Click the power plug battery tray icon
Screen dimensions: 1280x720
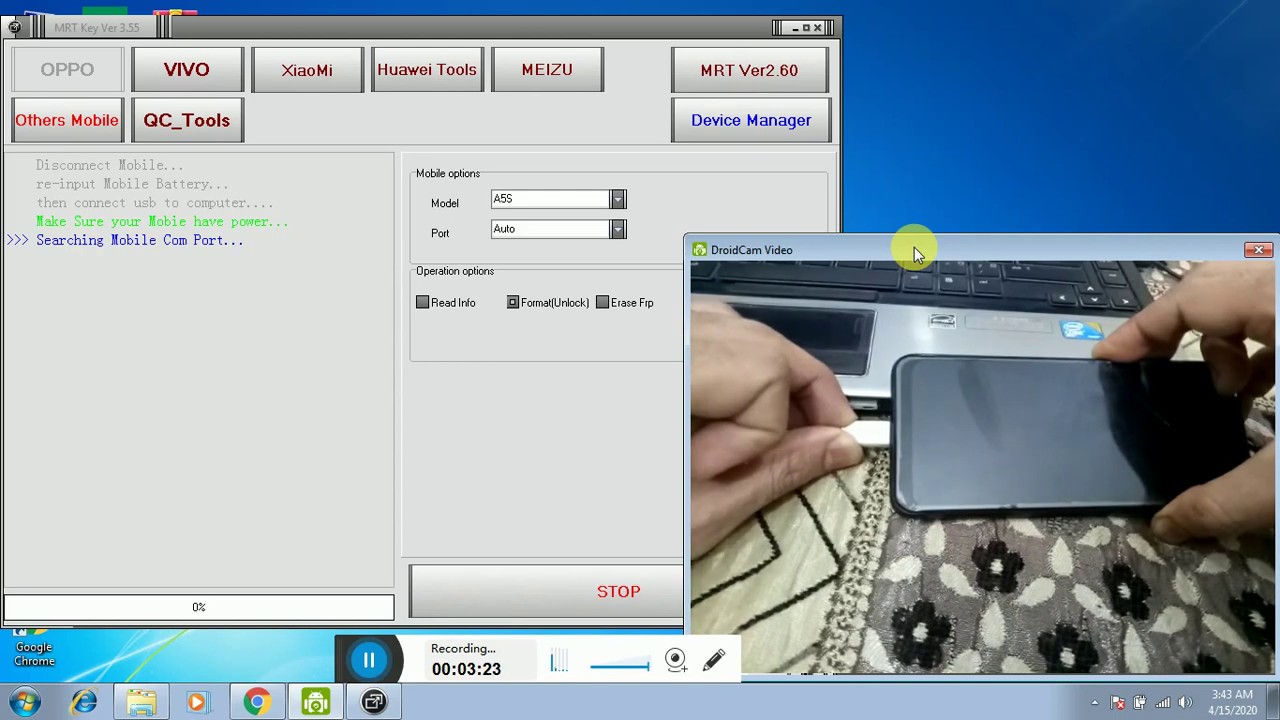[x=1140, y=703]
